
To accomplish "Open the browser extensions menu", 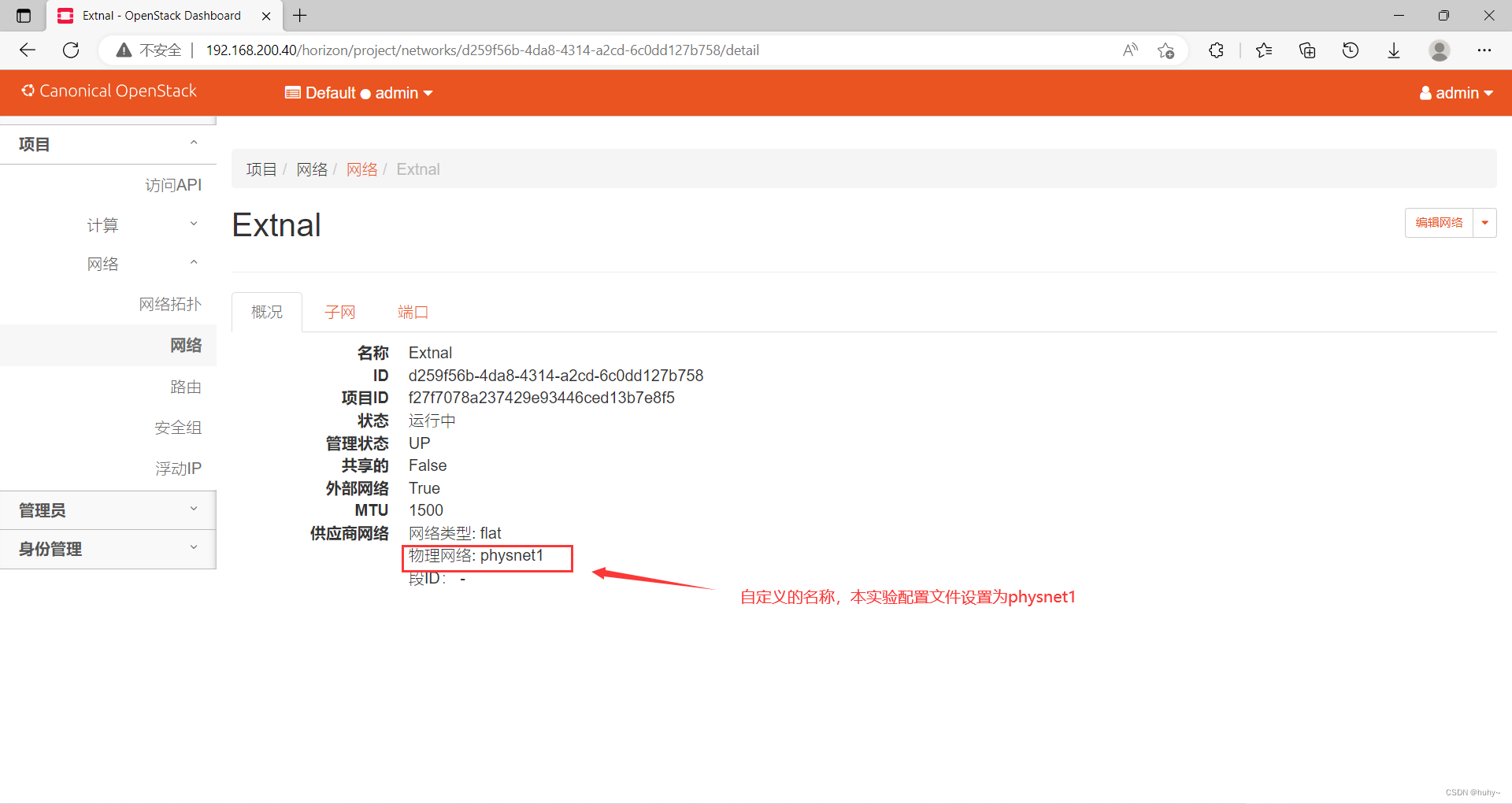I will click(1217, 50).
